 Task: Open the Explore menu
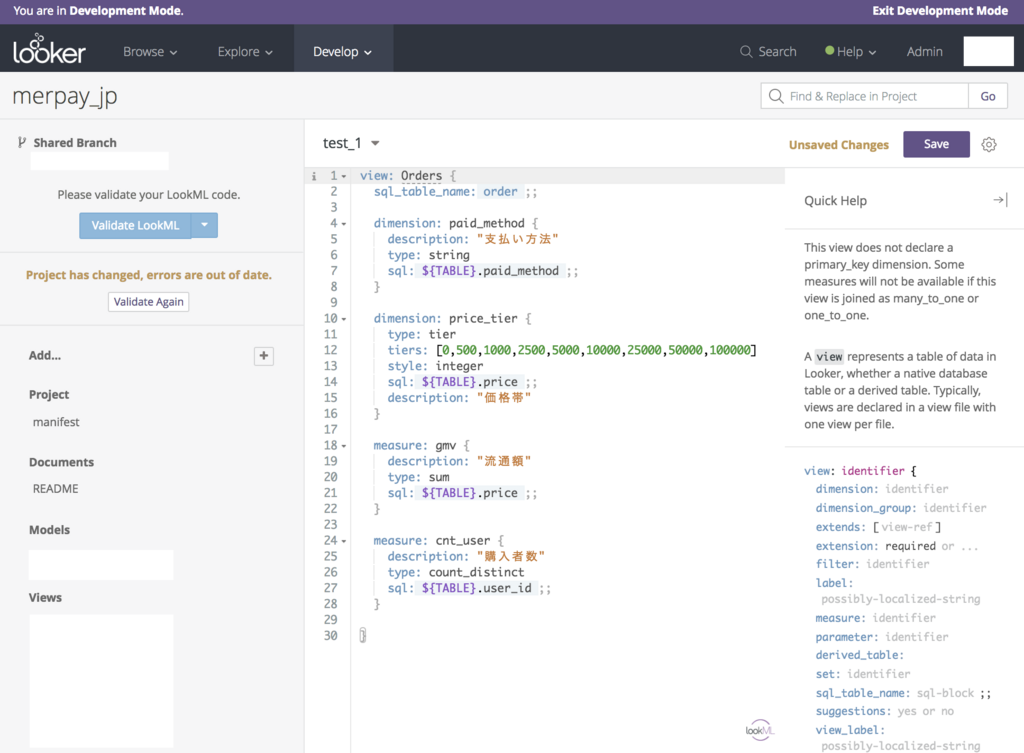coord(245,52)
